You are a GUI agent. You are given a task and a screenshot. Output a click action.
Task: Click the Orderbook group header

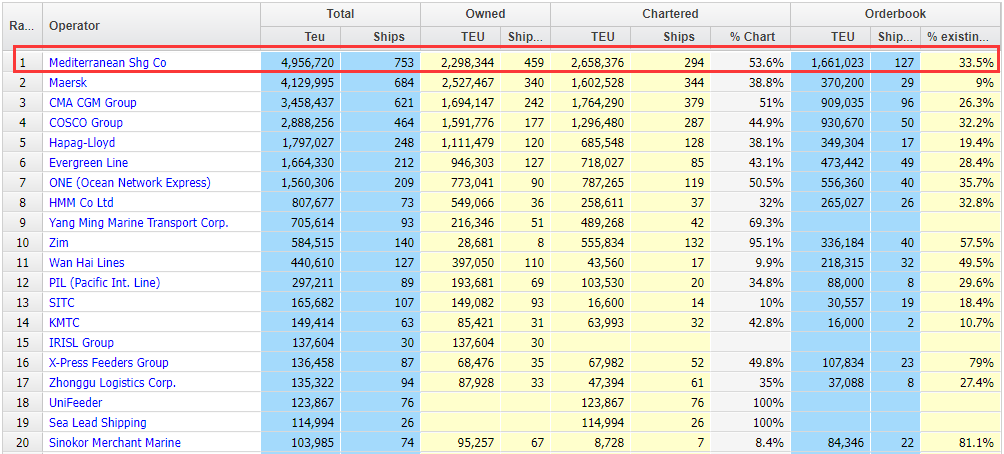(895, 14)
